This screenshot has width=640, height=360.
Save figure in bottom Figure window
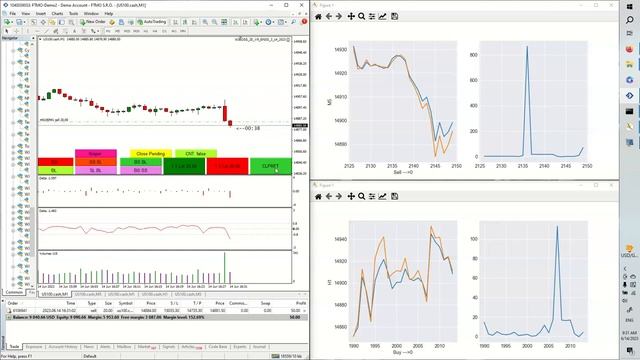[x=394, y=196]
